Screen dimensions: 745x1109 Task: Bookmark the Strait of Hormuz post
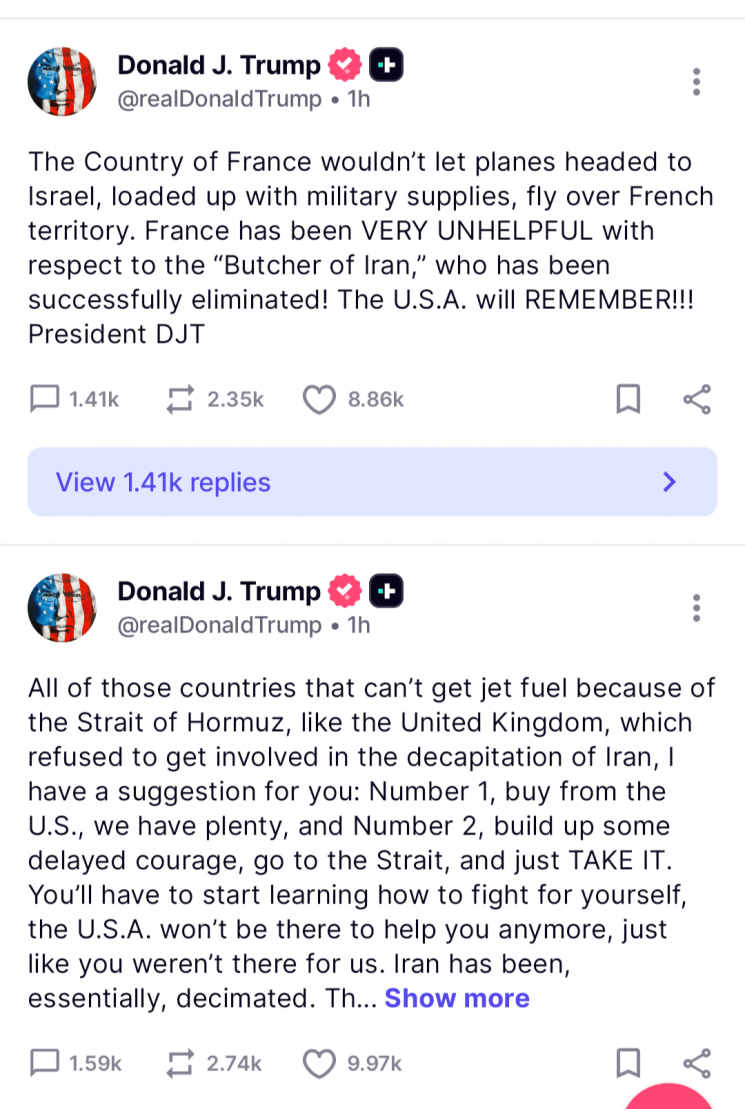pos(628,1063)
